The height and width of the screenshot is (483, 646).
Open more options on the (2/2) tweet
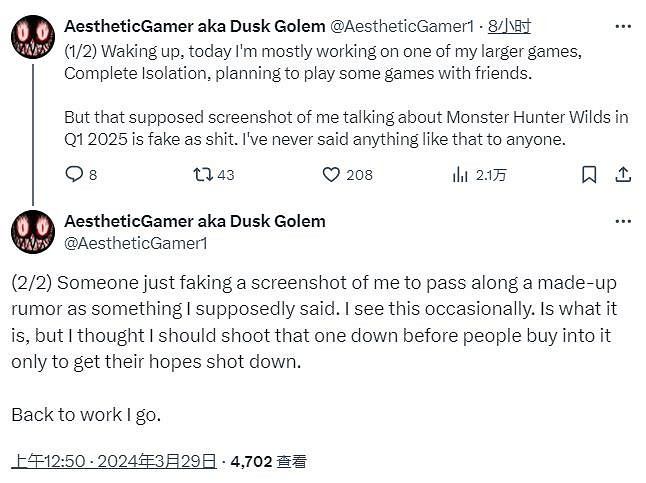(x=622, y=221)
